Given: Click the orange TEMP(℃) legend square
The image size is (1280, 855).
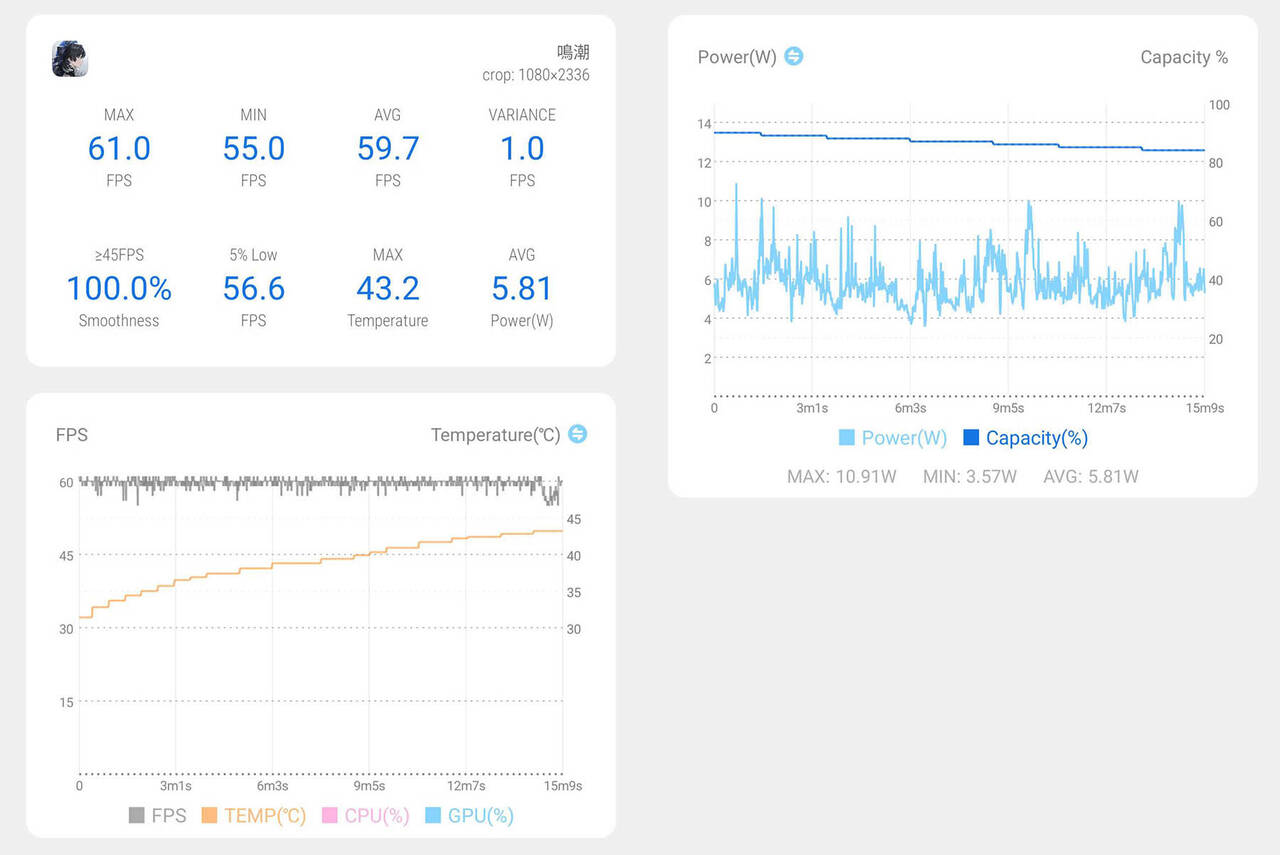Looking at the screenshot, I should click(210, 816).
